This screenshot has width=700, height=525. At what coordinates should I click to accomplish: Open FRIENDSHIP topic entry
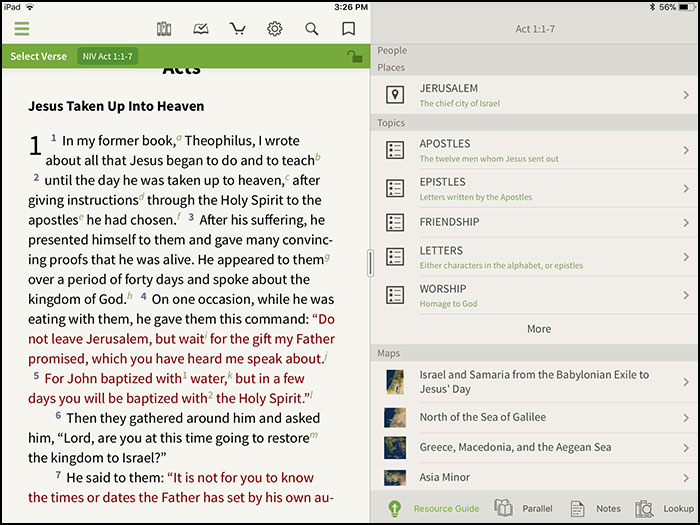click(535, 222)
